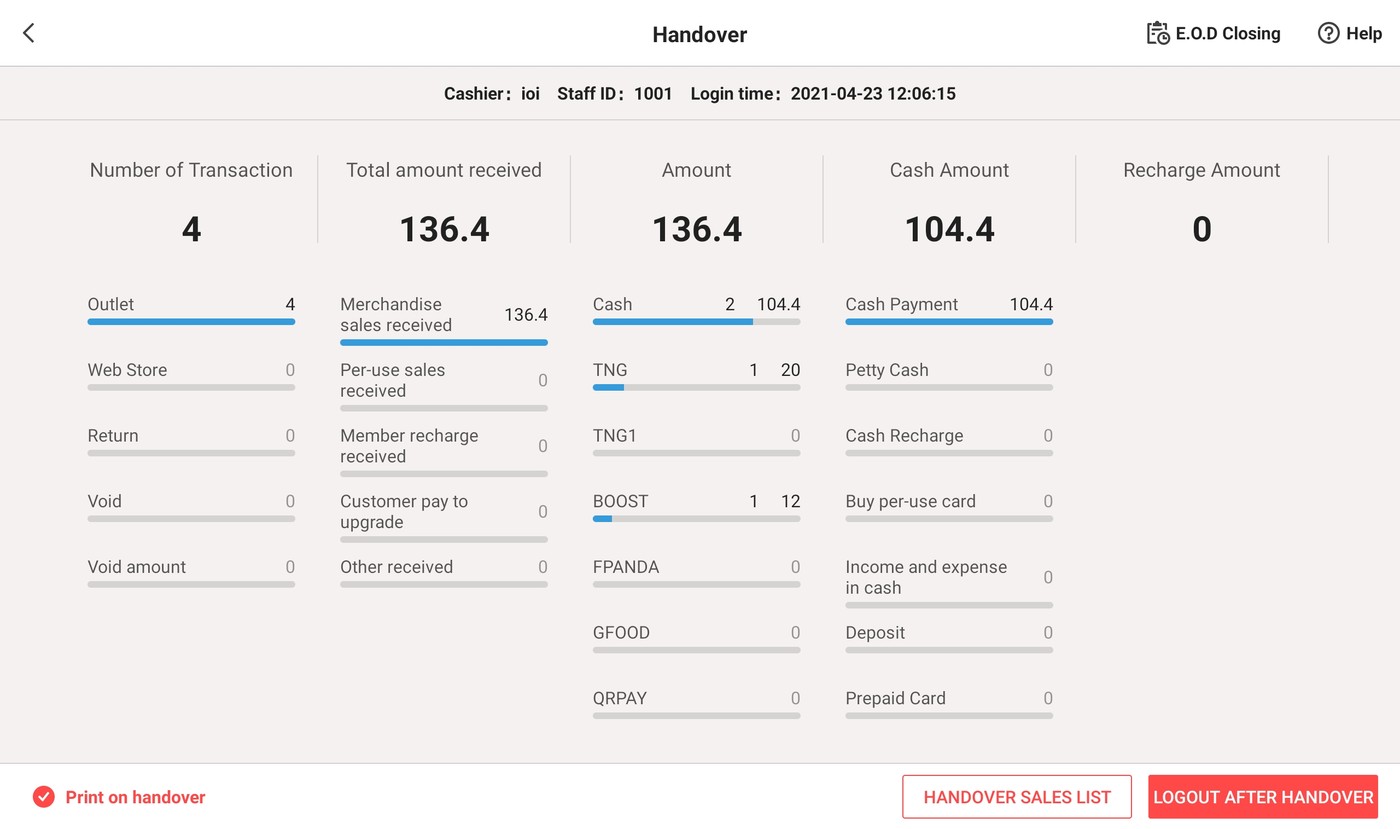Click the Buy per-use card row

pos(949,507)
